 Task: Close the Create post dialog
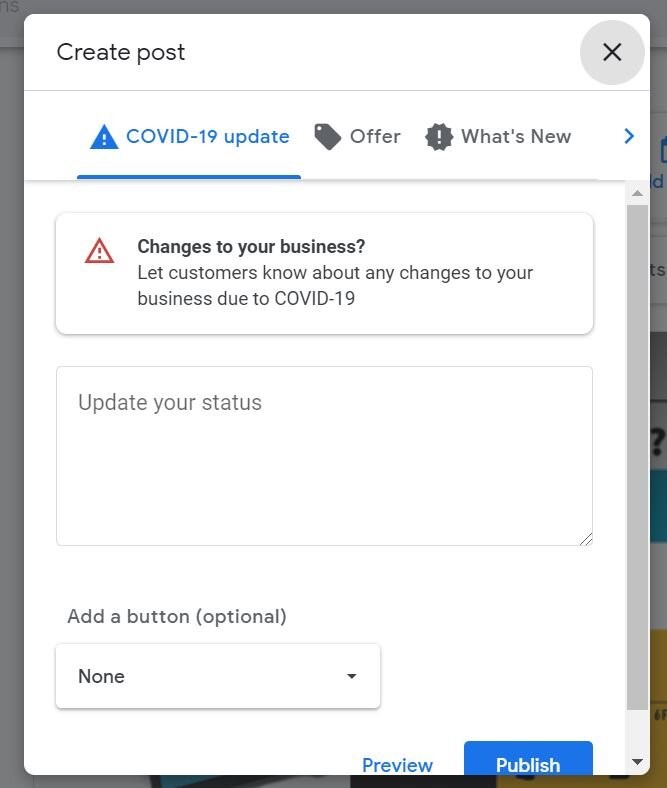pyautogui.click(x=612, y=52)
